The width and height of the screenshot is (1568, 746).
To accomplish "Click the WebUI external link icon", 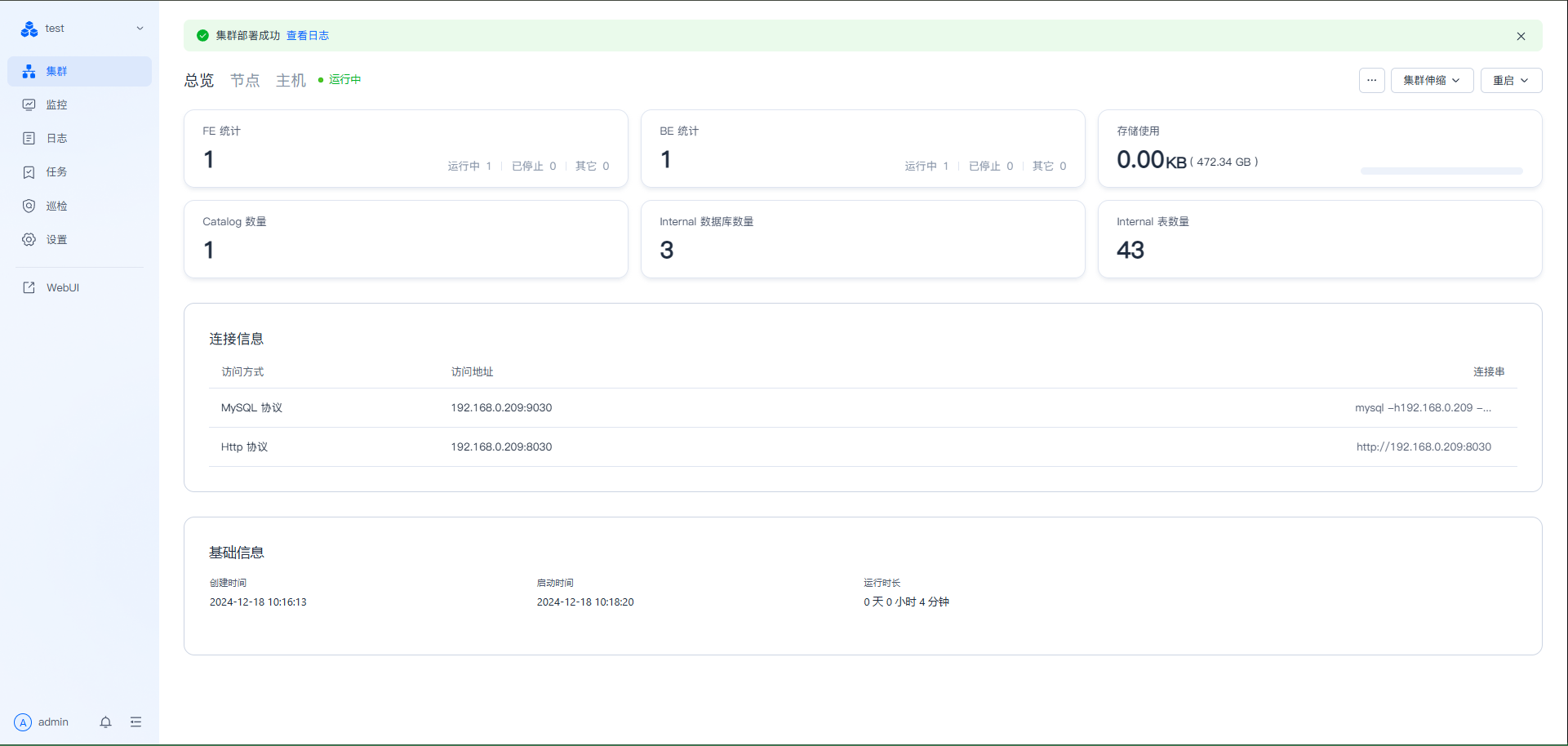I will click(x=29, y=288).
